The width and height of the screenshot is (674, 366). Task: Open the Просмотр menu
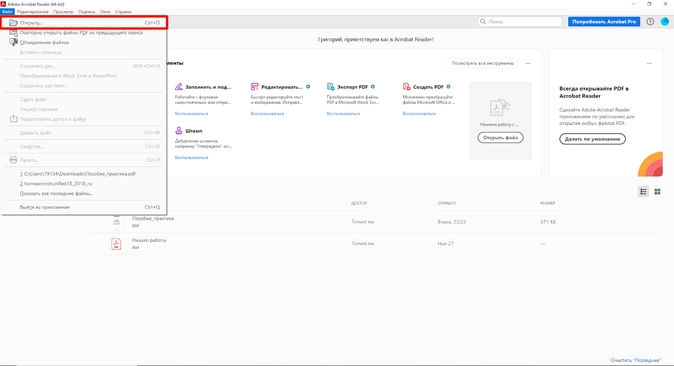coord(63,12)
